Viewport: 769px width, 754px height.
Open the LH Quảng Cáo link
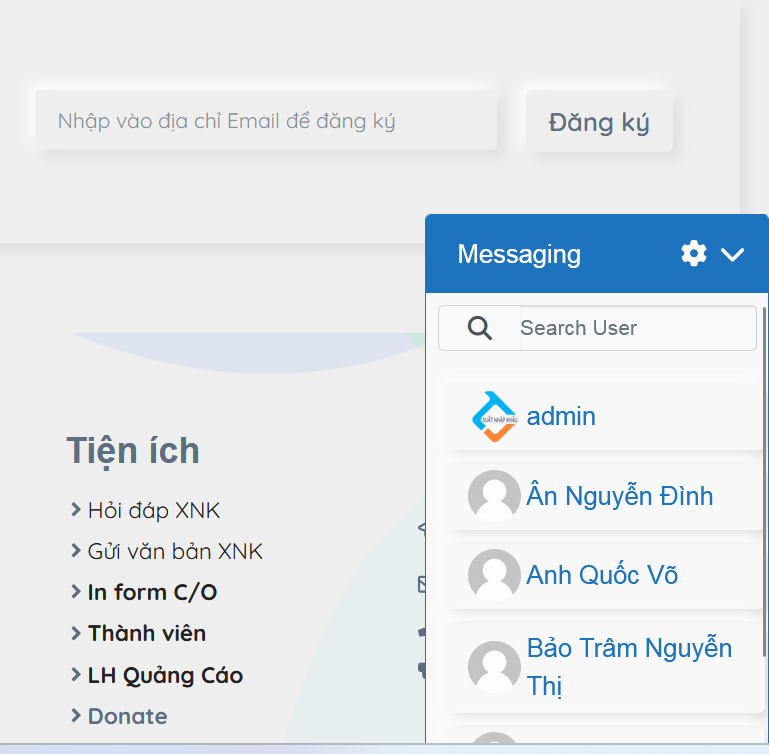[165, 676]
